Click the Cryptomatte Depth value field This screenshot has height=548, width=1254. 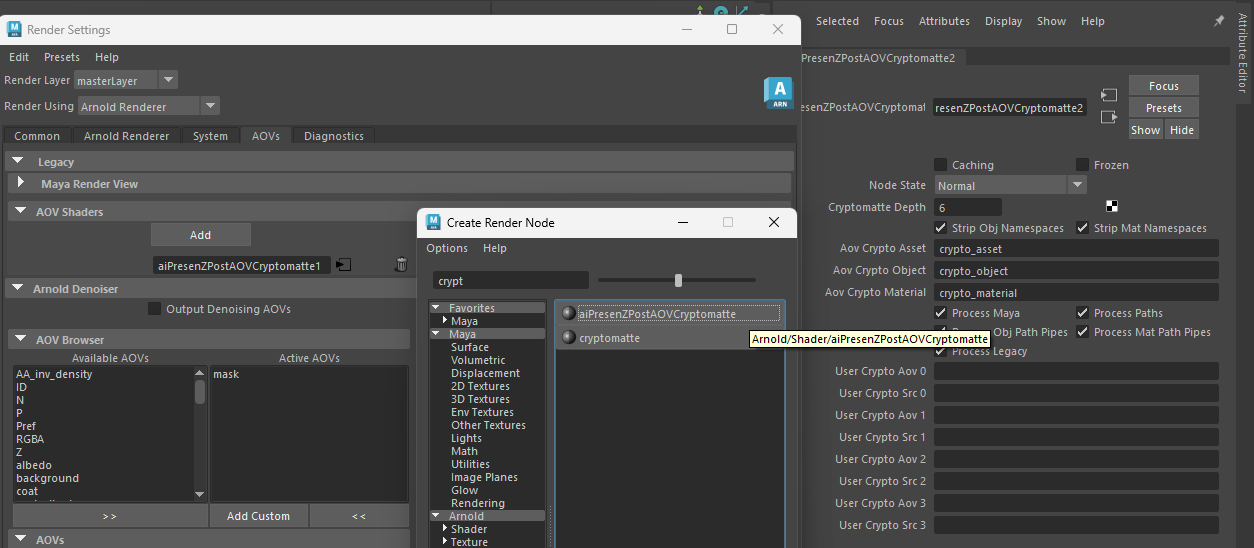pos(968,207)
